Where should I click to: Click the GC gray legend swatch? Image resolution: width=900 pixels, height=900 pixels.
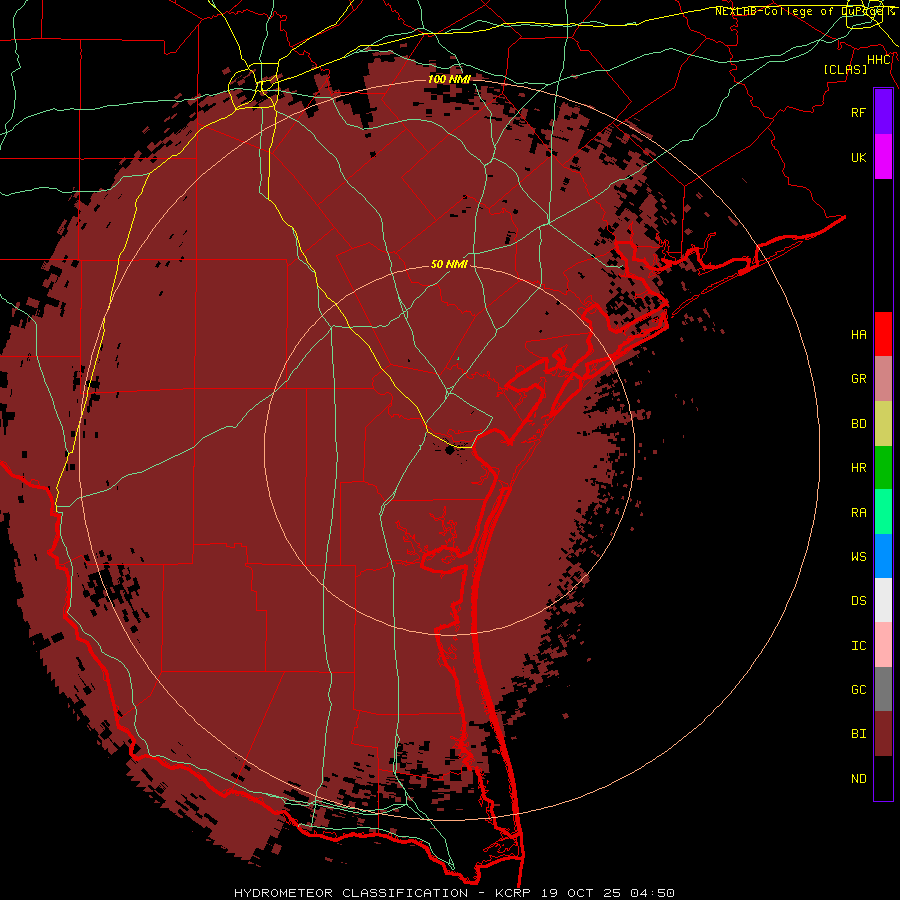883,689
